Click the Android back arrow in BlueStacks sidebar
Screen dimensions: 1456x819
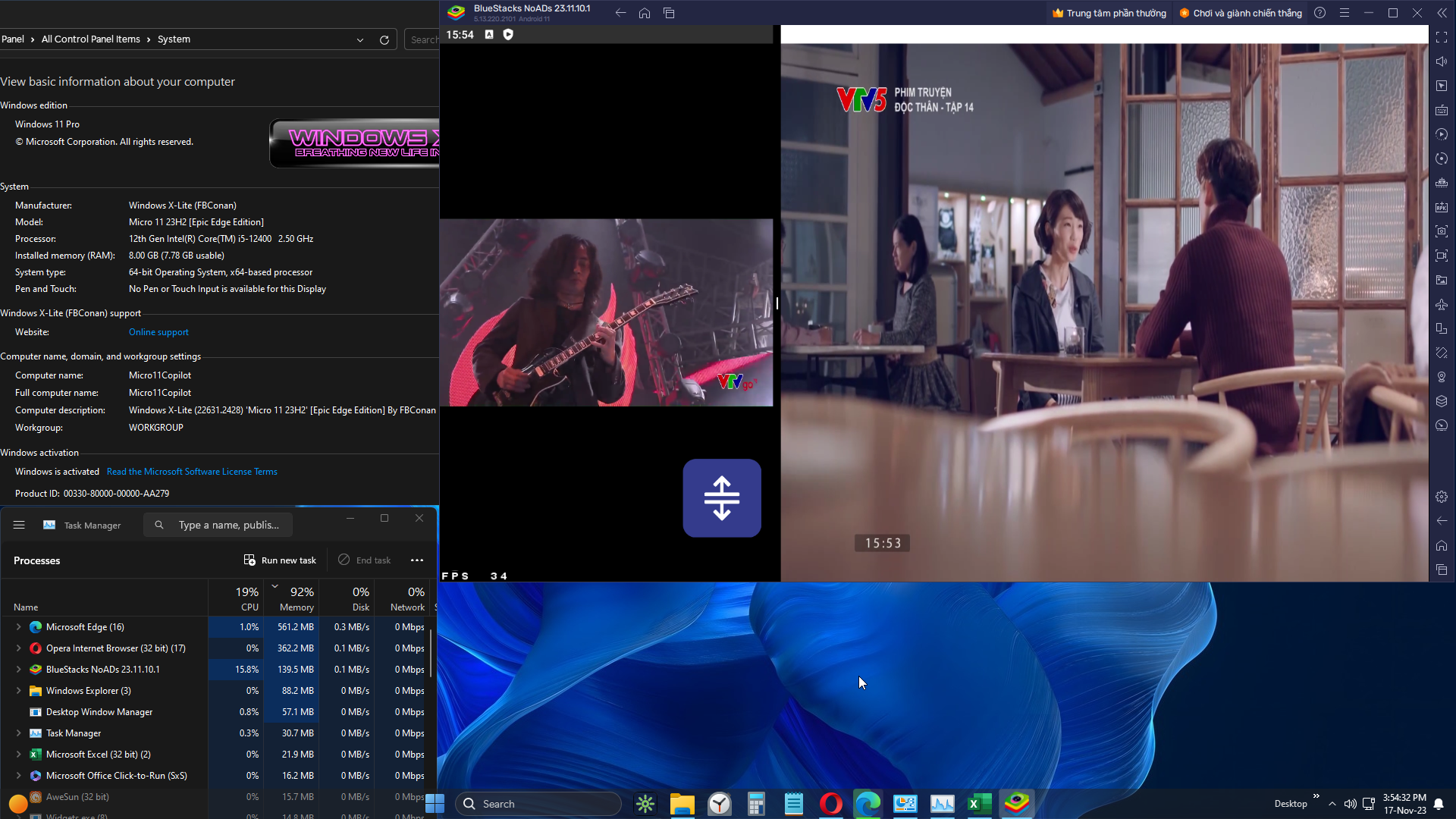tap(1442, 521)
